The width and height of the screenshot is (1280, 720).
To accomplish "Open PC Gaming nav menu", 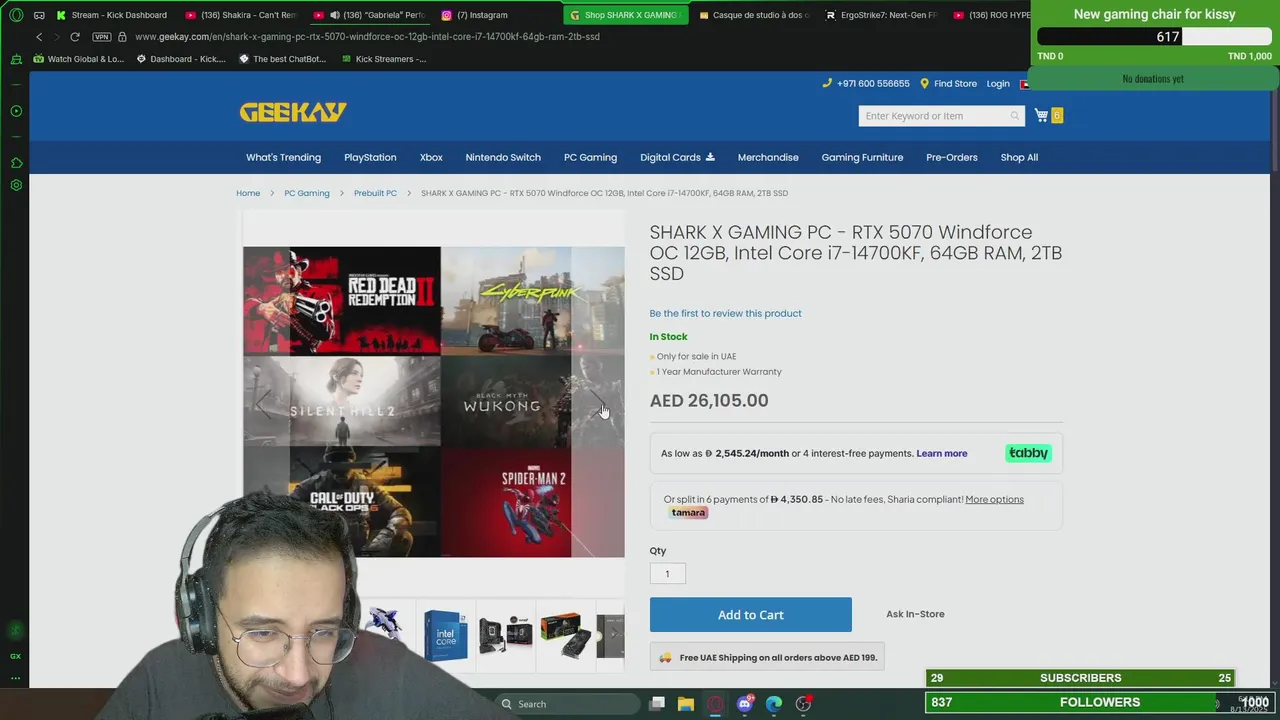I will click(x=590, y=157).
